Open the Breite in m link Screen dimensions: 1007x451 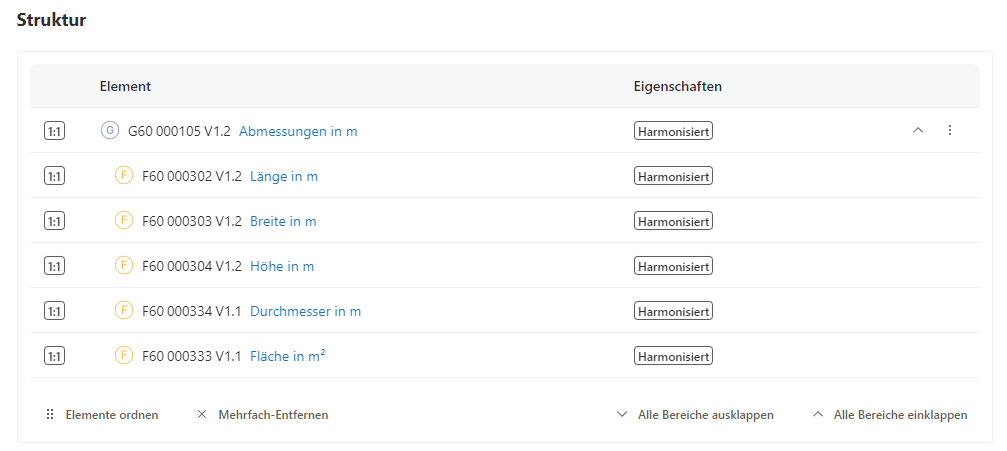[283, 221]
